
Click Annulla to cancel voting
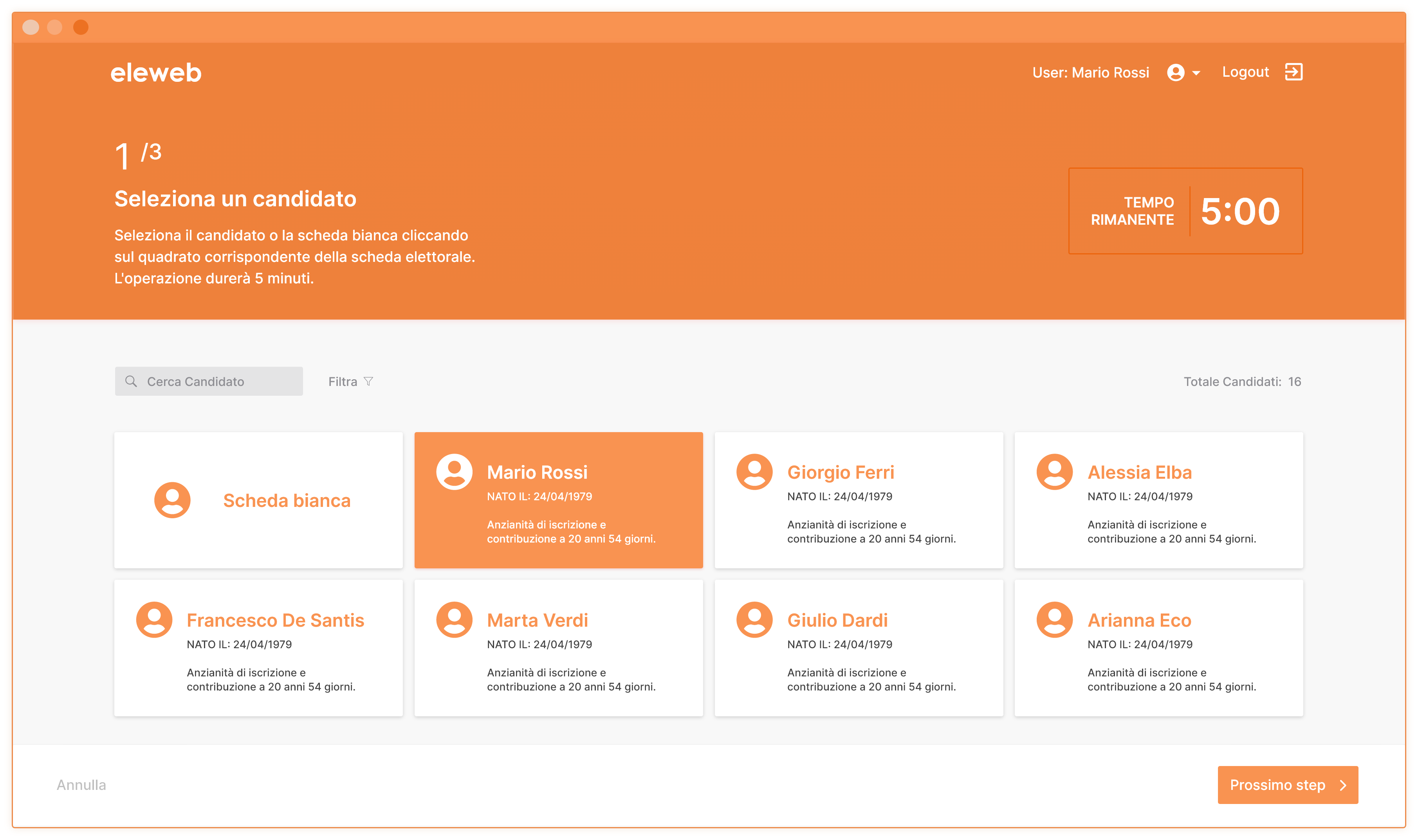tap(81, 784)
